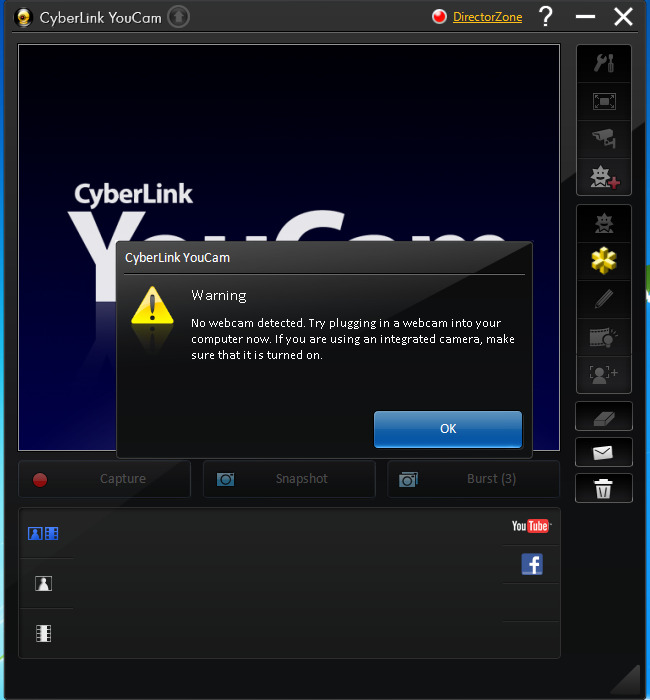Click the eraser clear effects button
Screen dimensions: 650x700
(x=604, y=416)
